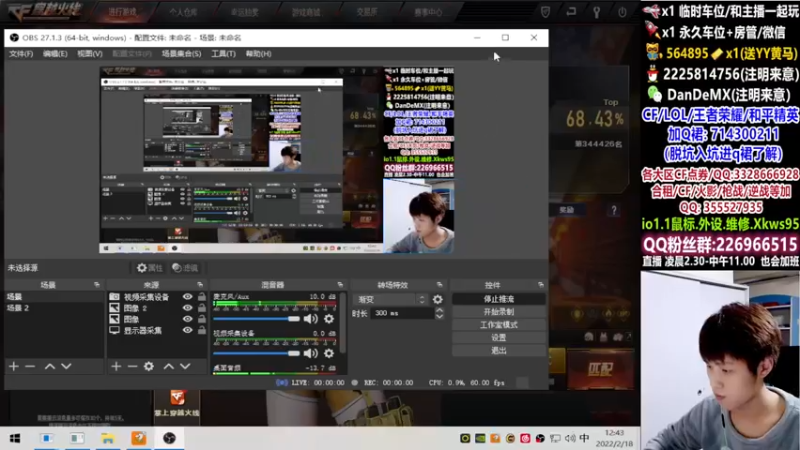Open the 渐变 transition dropdown

coord(391,299)
